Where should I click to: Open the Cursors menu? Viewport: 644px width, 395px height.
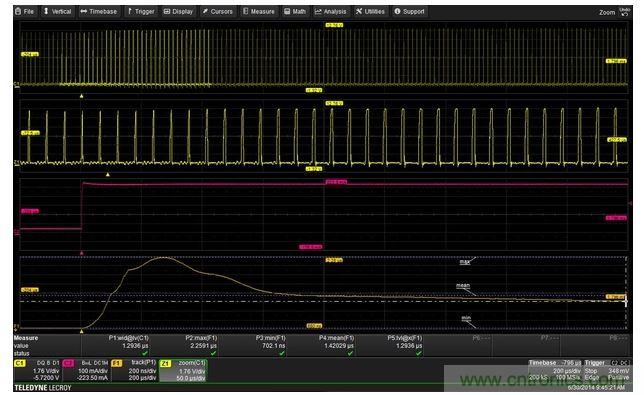coord(218,11)
